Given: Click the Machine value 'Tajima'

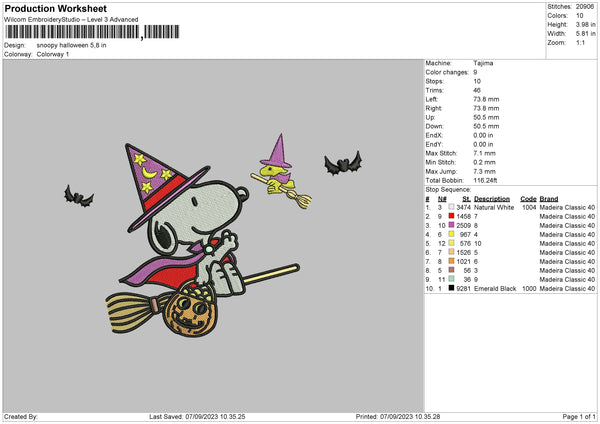Looking at the screenshot, I should pyautogui.click(x=483, y=63).
